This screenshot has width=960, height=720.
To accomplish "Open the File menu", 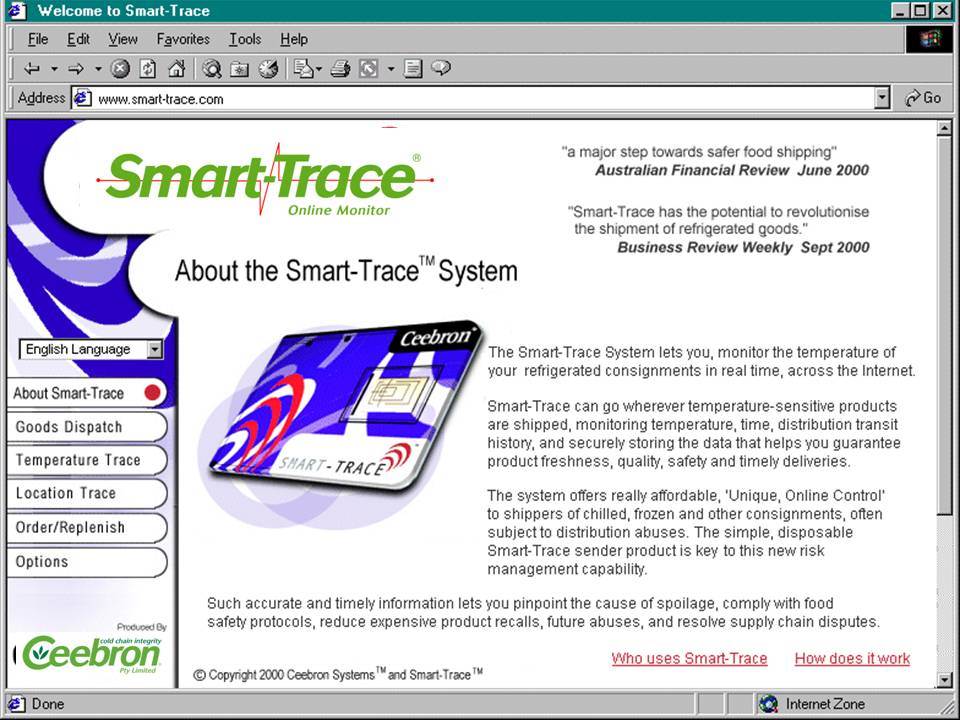I will [38, 39].
